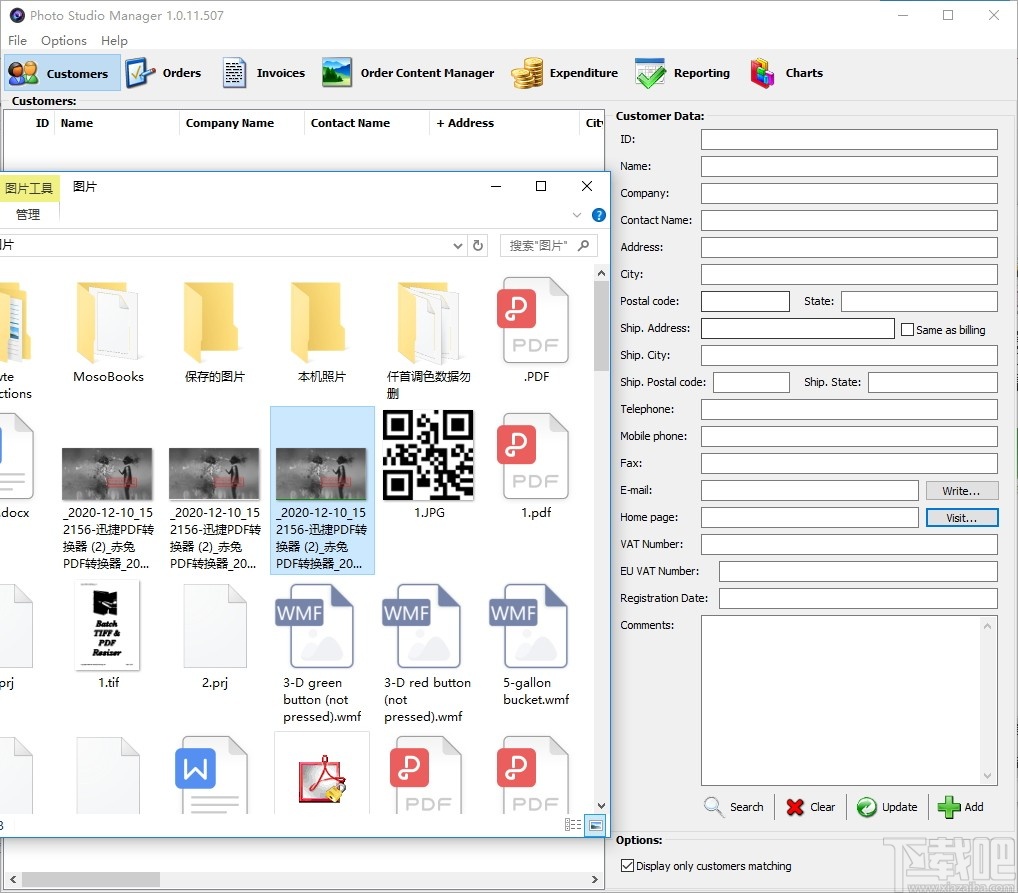Enable the Same as billing checkbox
Screen dimensions: 1018x893
tap(908, 329)
